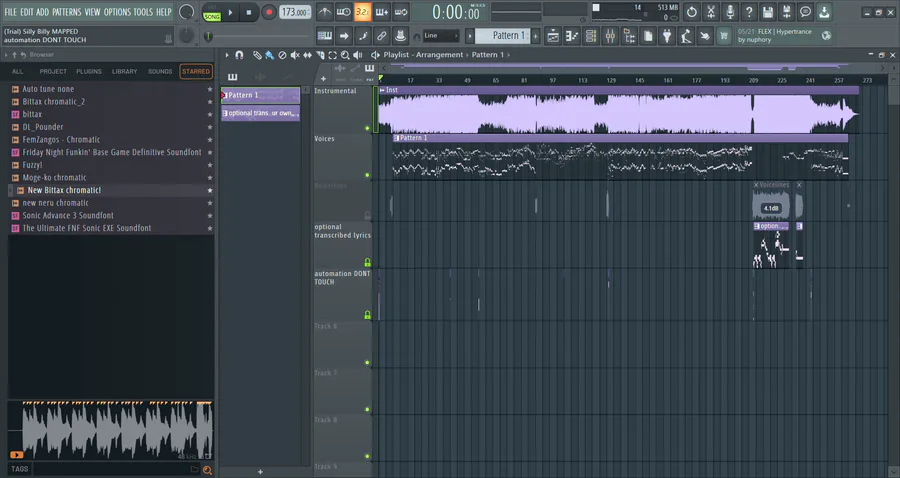Open playlist options menu arrow

227,55
